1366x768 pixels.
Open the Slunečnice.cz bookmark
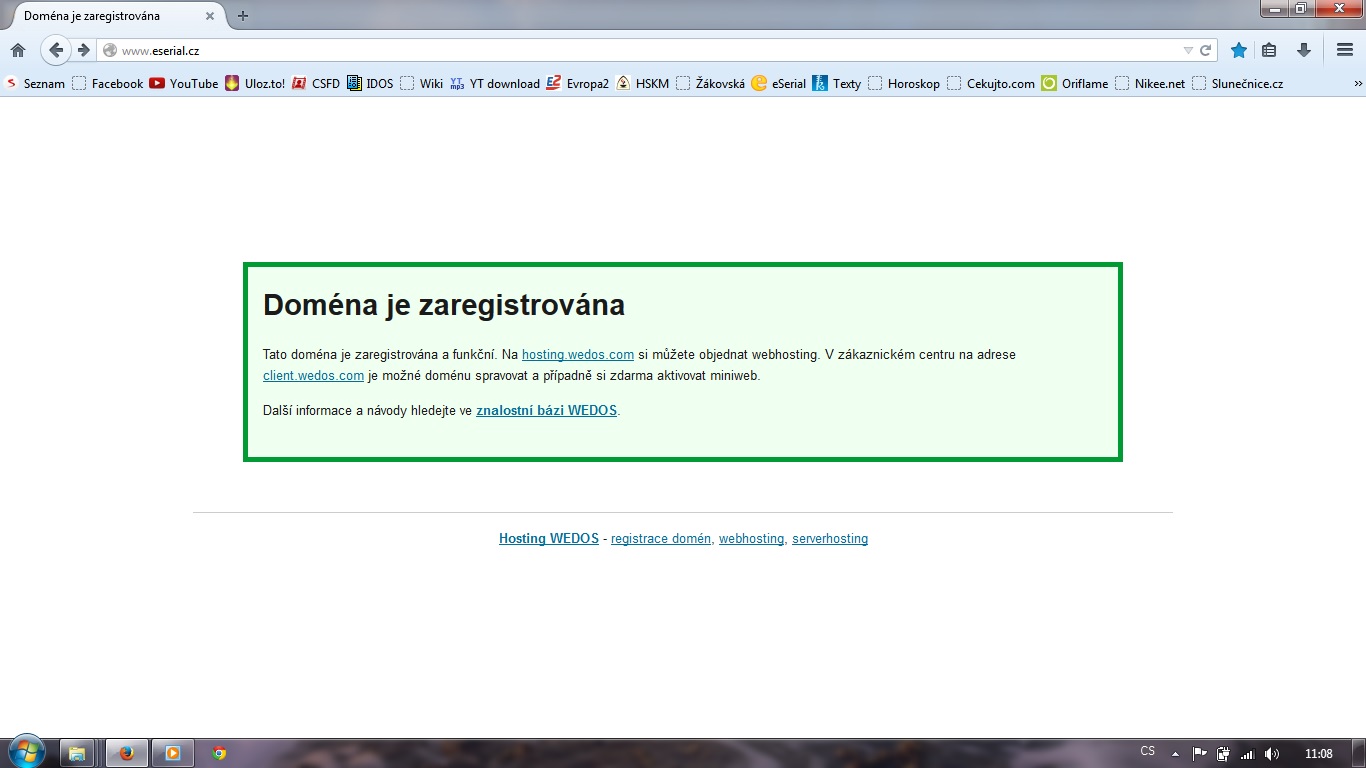(x=1238, y=83)
